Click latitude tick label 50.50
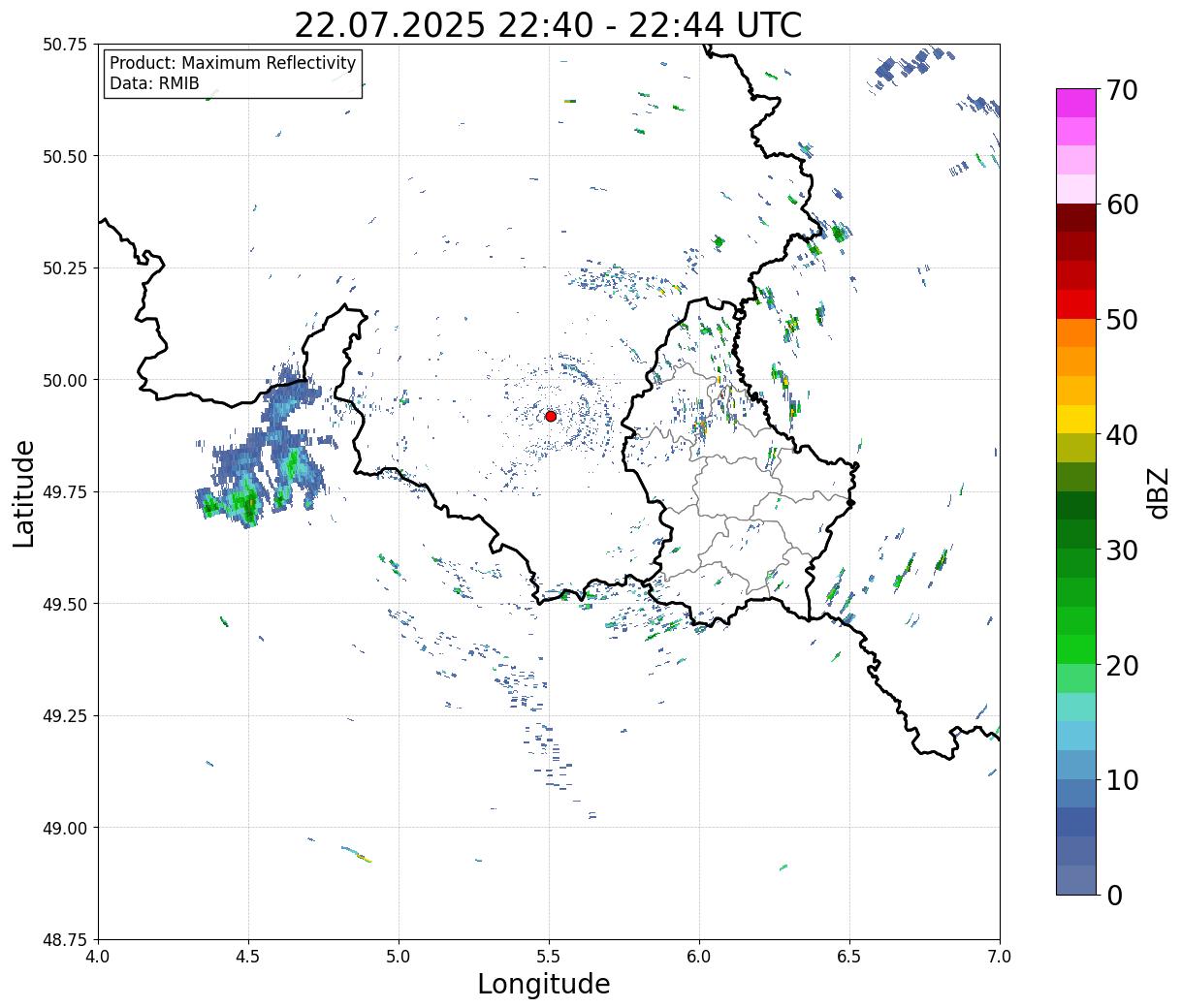 tap(65, 156)
